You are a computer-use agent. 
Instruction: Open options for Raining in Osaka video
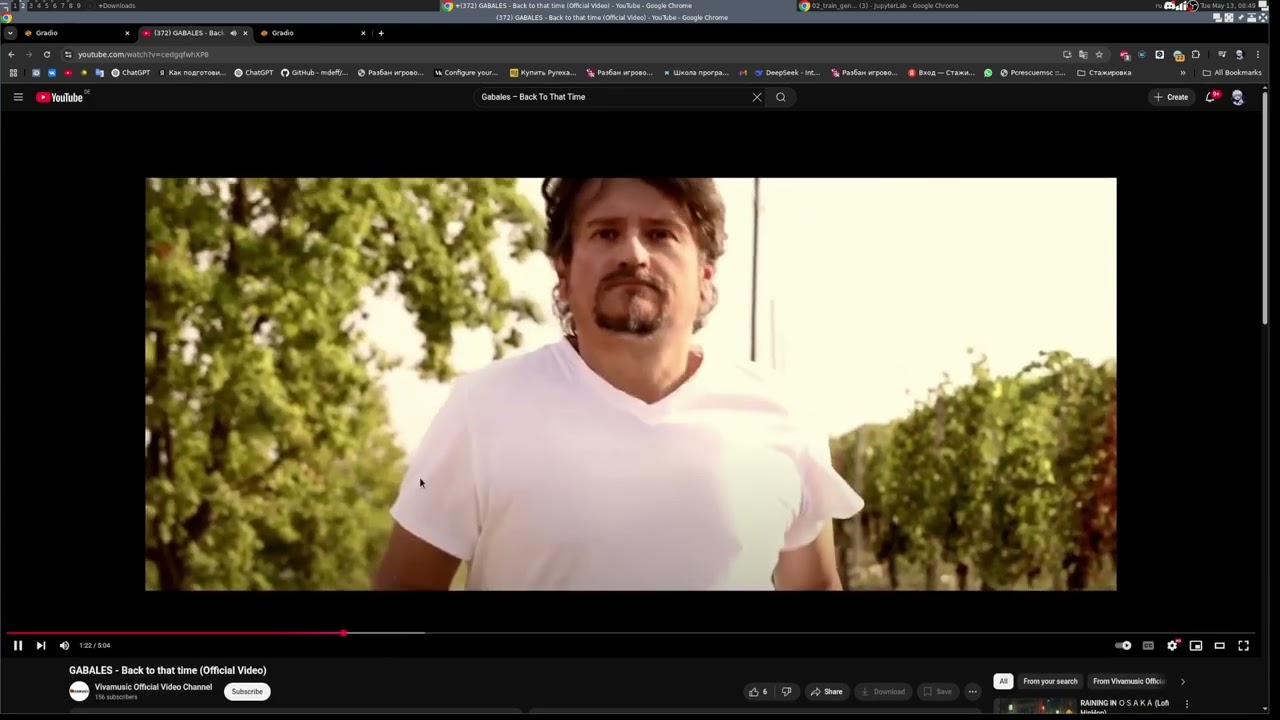tap(1187, 703)
